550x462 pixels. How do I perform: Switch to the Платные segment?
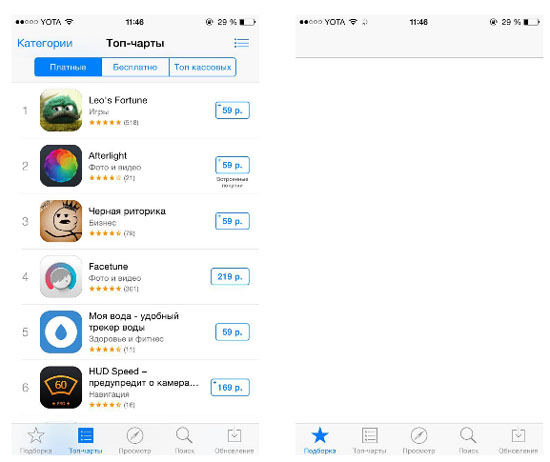(x=68, y=67)
